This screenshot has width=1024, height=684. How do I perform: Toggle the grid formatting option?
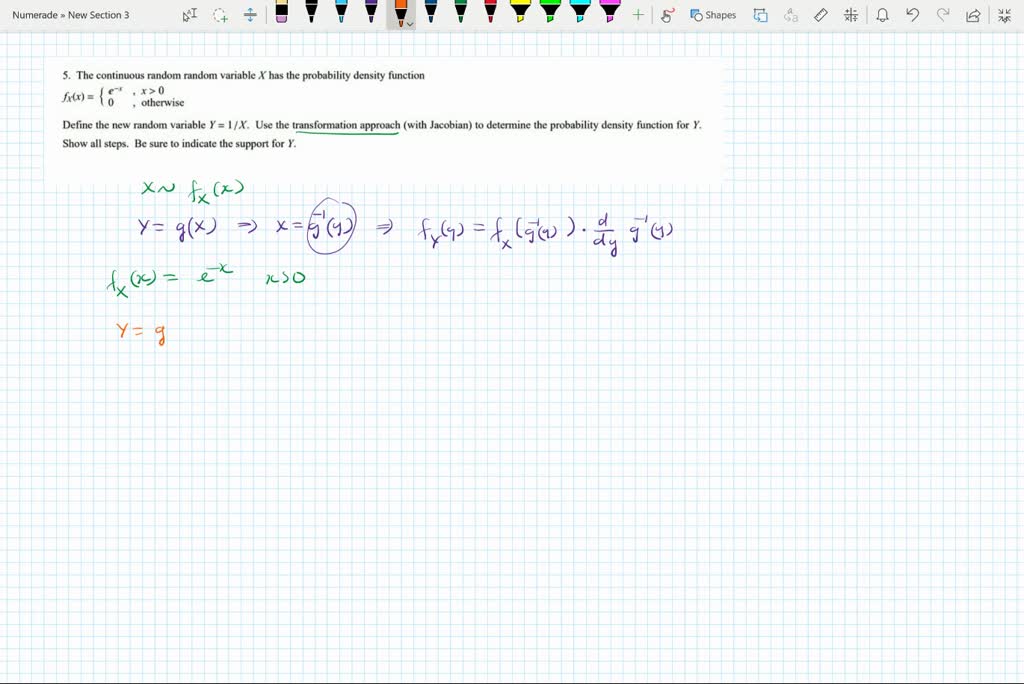[x=849, y=15]
